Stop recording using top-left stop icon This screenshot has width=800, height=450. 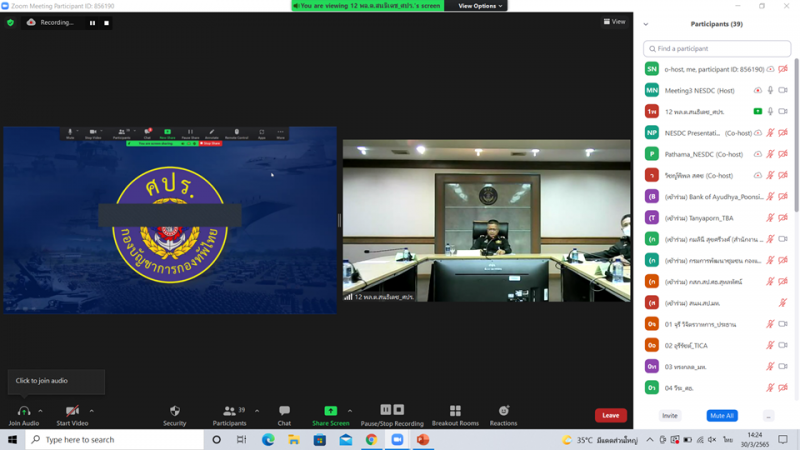pos(106,23)
